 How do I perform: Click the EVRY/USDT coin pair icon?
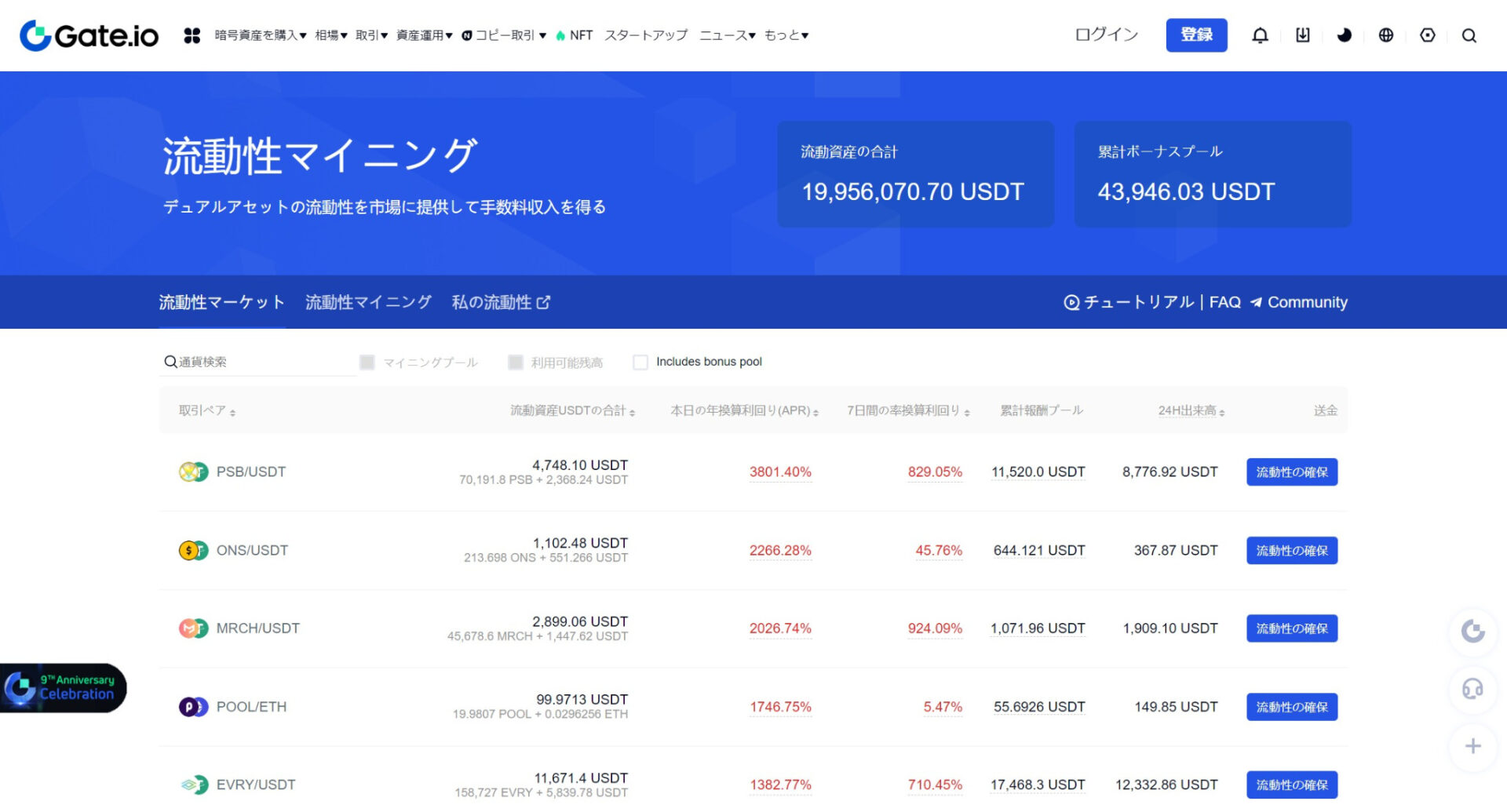point(193,785)
